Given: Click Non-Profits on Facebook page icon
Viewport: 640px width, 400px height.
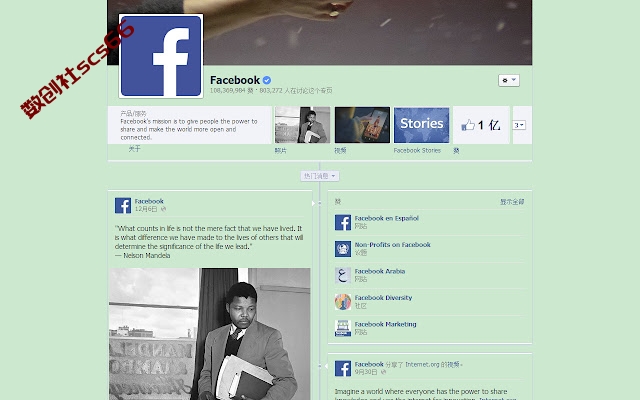Looking at the screenshot, I should [x=343, y=249].
